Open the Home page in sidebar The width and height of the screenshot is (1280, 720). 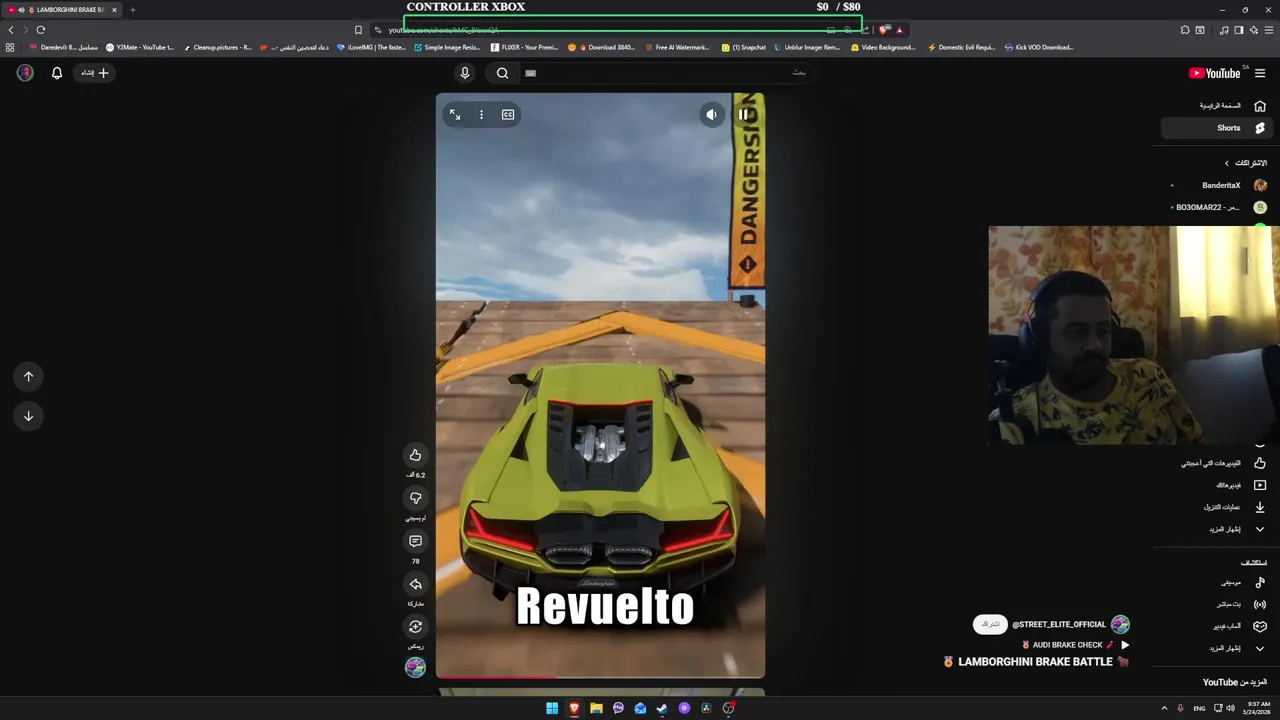tap(1215, 106)
